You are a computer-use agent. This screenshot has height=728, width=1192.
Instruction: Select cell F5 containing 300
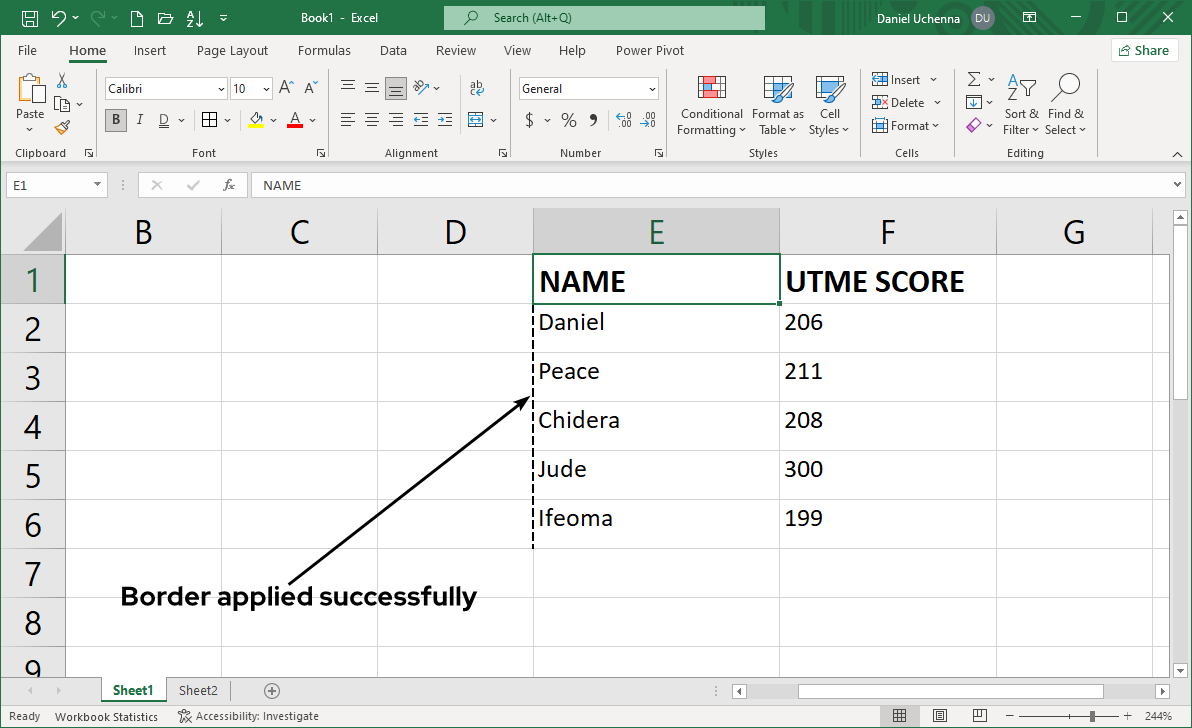887,470
